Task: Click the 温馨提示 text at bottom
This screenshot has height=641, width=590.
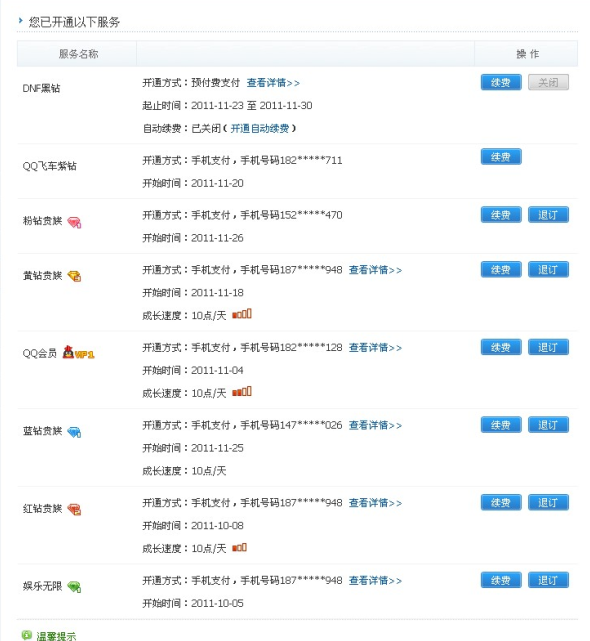Action: [x=56, y=636]
